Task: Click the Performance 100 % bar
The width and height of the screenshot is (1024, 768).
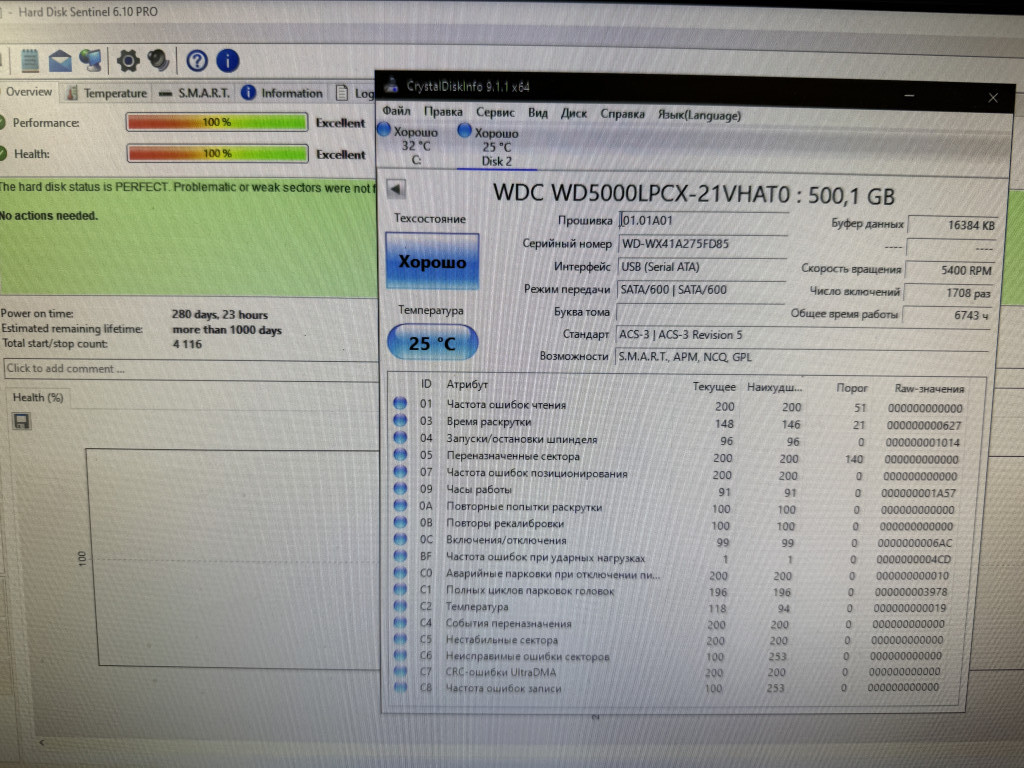Action: tap(217, 122)
